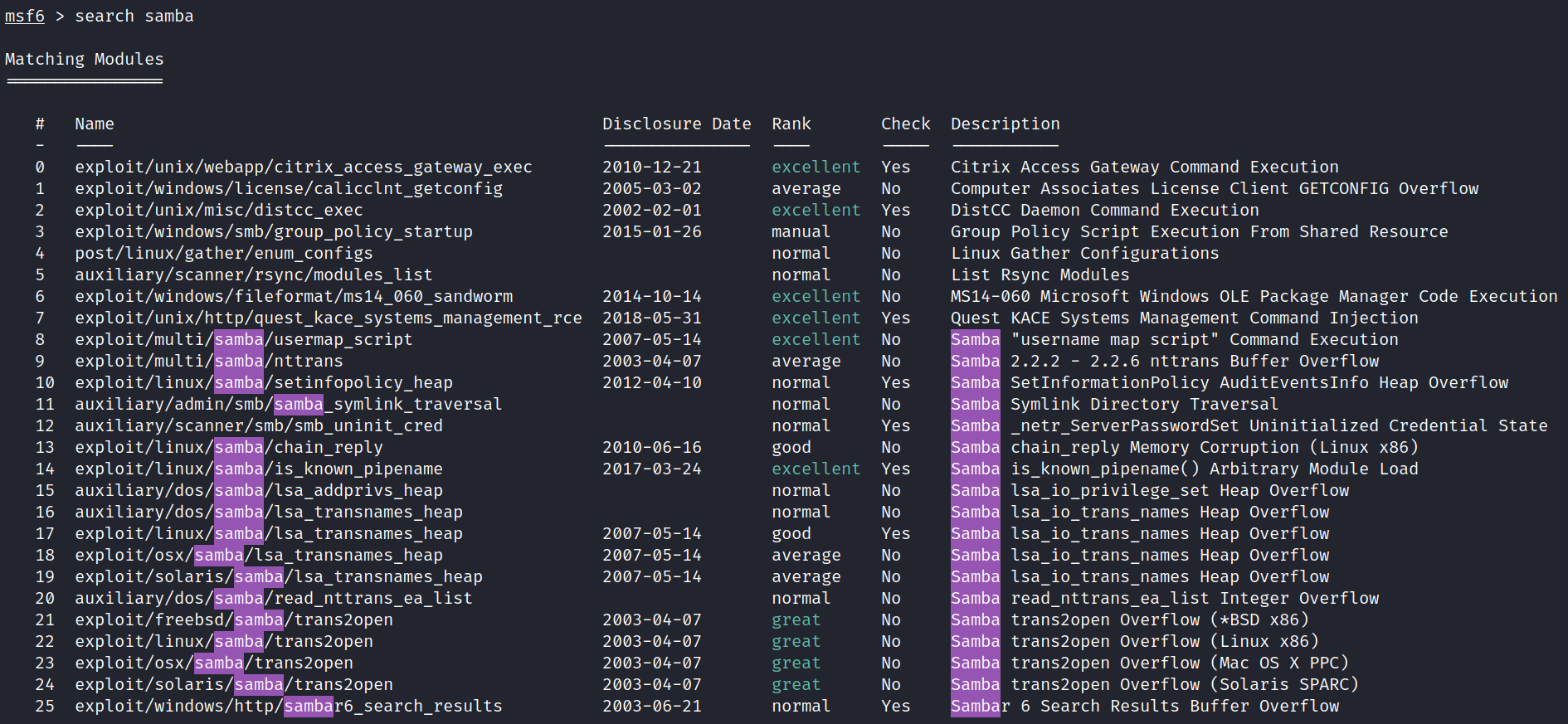Click 'good' rank in the chain_reply row
The width and height of the screenshot is (1568, 724).
pos(791,447)
